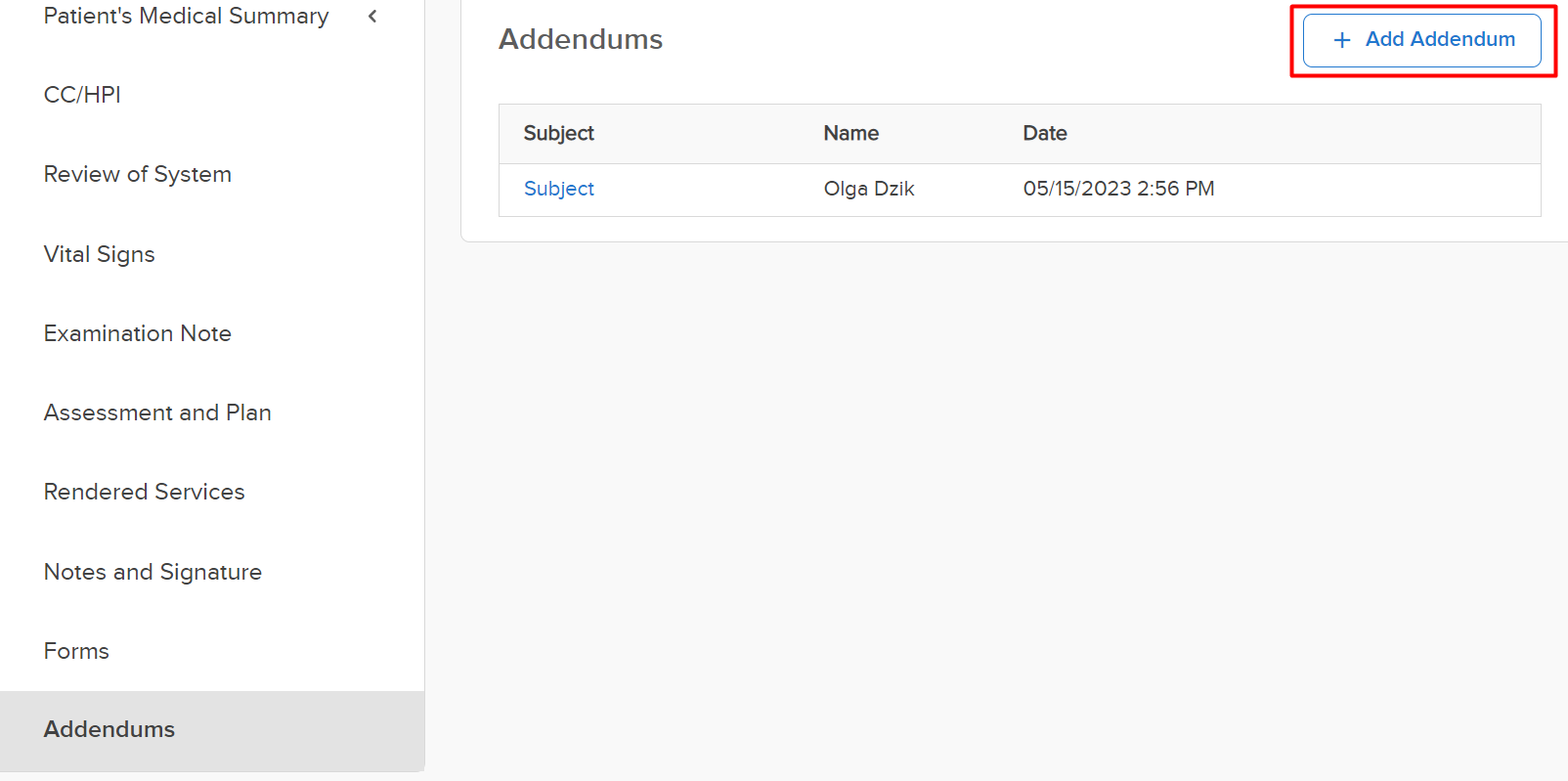Select the Addendums sidebar item
Viewport: 1568px width, 781px height.
(x=212, y=730)
